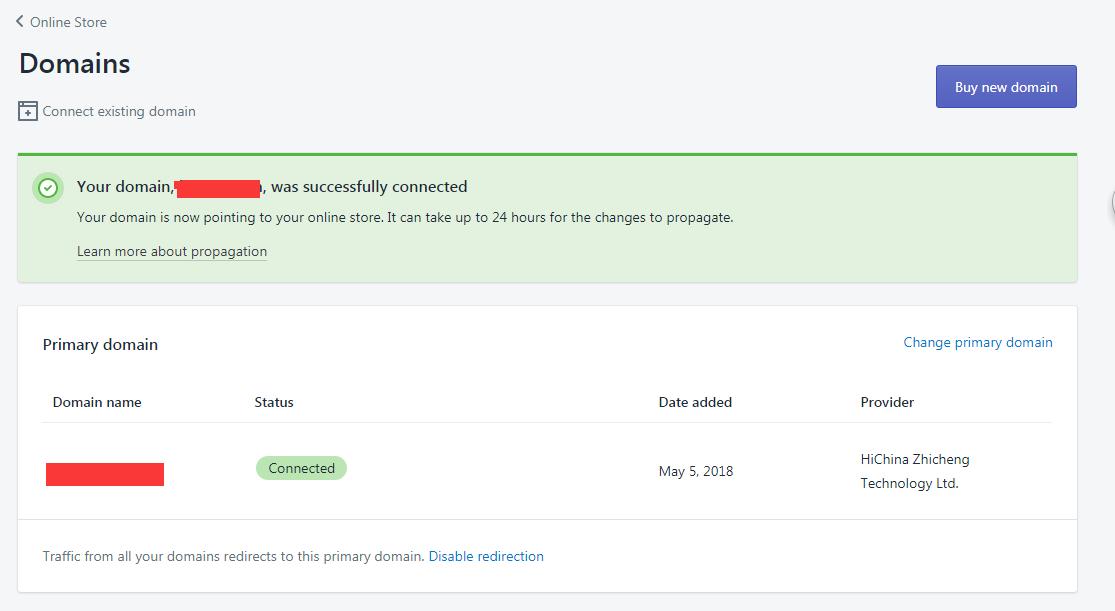Screen dimensions: 1115x611
Task: Disable redirection for all domains
Action: (x=486, y=556)
